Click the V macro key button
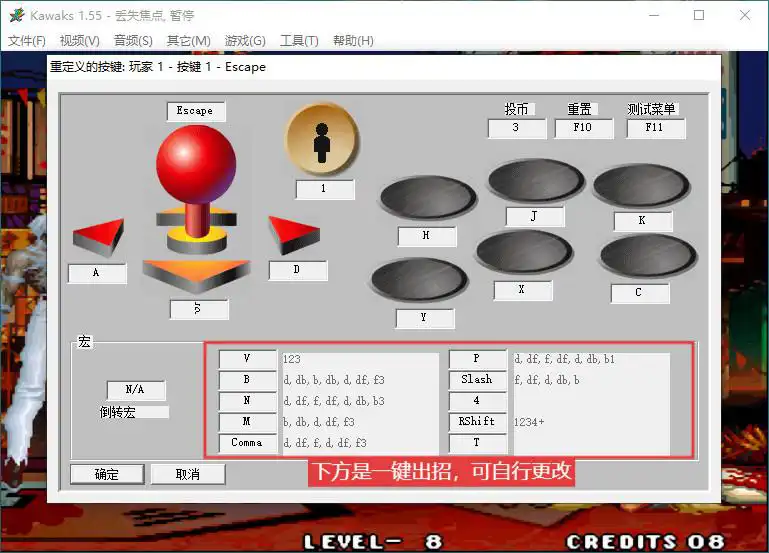 248,359
